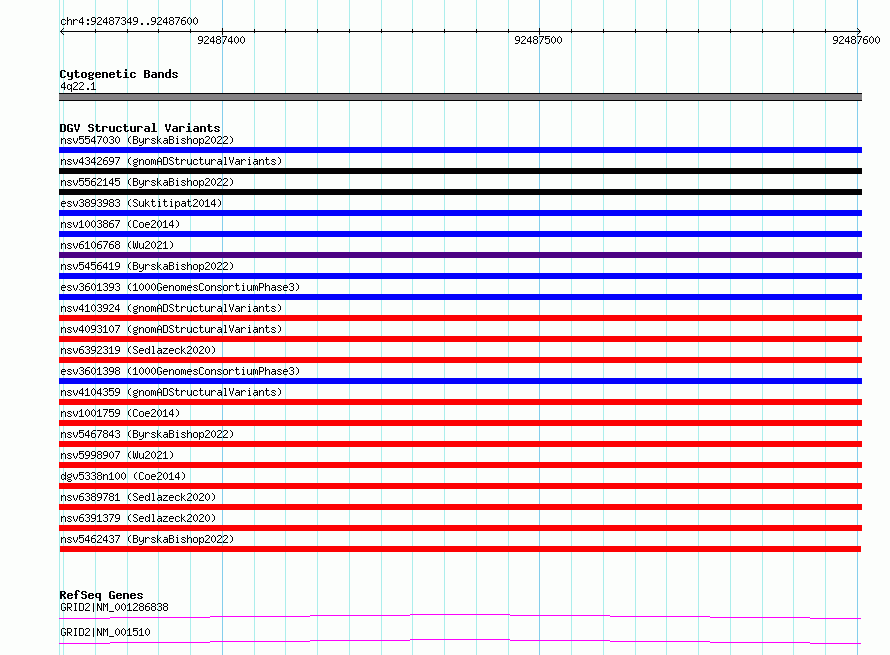Screen dimensions: 890x655
Task: Select the blue bar under esv3601398
Action: [460, 381]
